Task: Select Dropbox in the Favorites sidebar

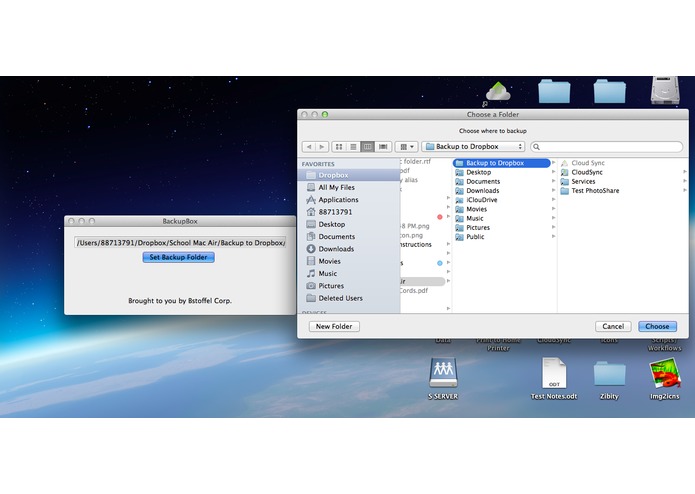Action: coord(349,175)
